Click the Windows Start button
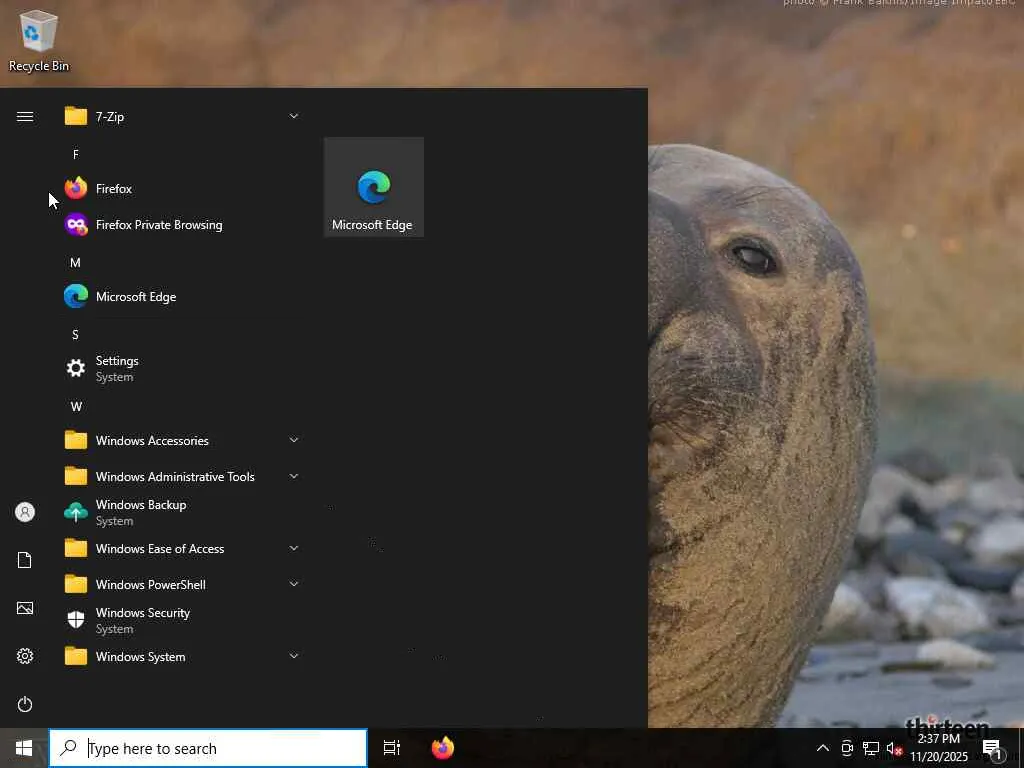Image resolution: width=1024 pixels, height=768 pixels. point(24,748)
